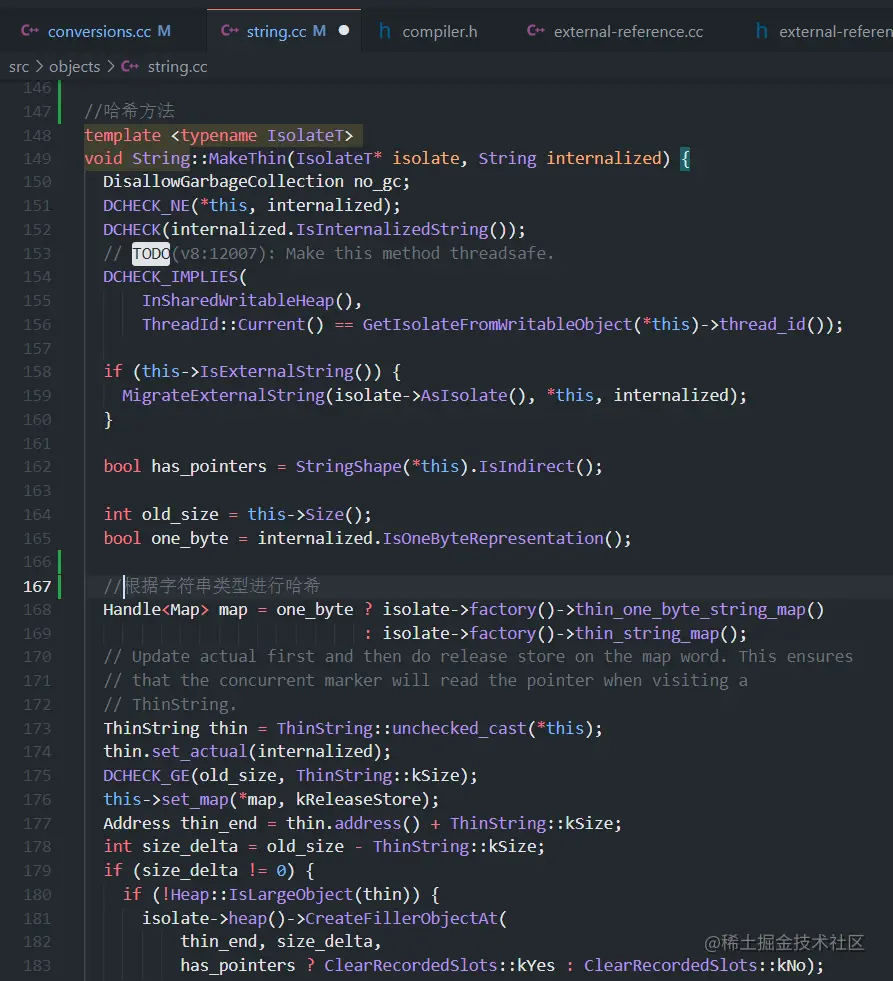Click 'MigrateExternalString' on line 159
Screen dimensions: 893x981
tap(223, 395)
